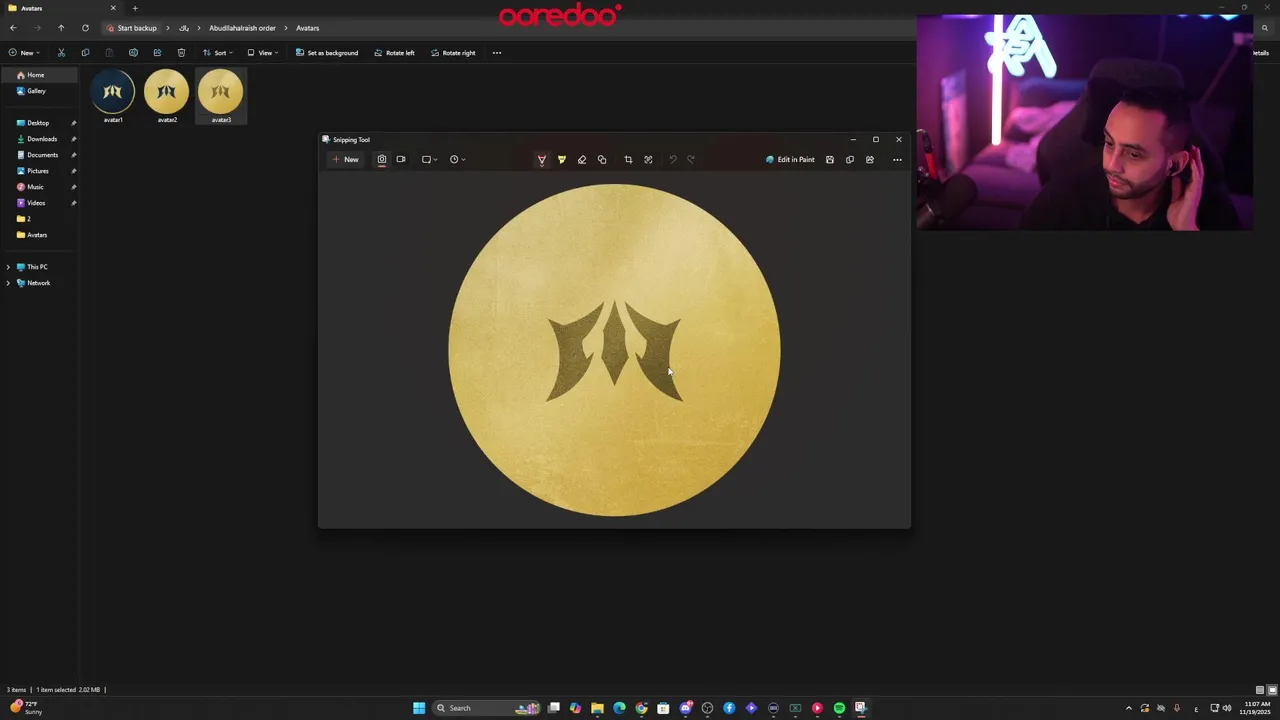The image size is (1280, 720).
Task: Click the Text actions icon
Action: 648,160
